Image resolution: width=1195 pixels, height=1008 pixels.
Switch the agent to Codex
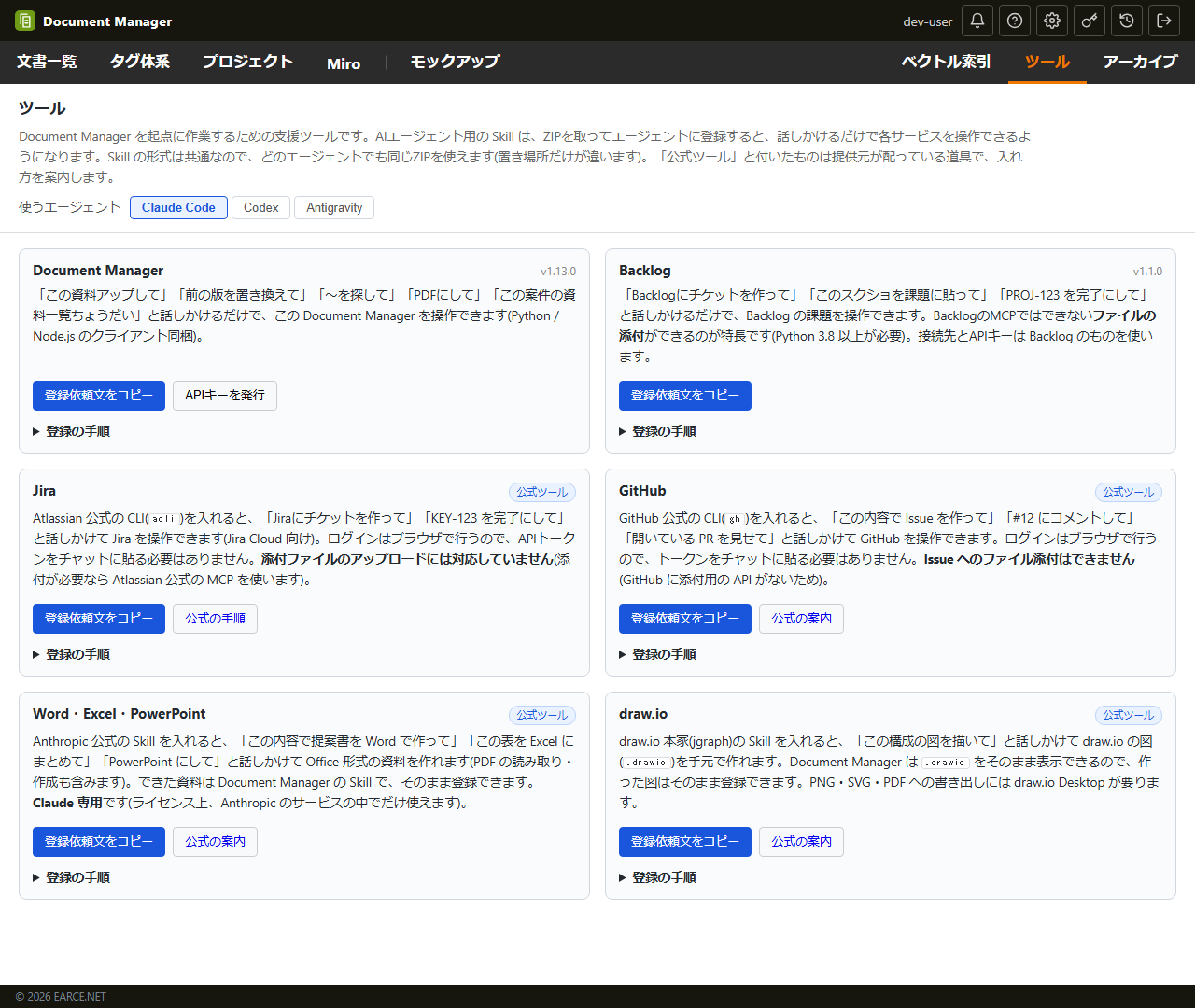[261, 207]
